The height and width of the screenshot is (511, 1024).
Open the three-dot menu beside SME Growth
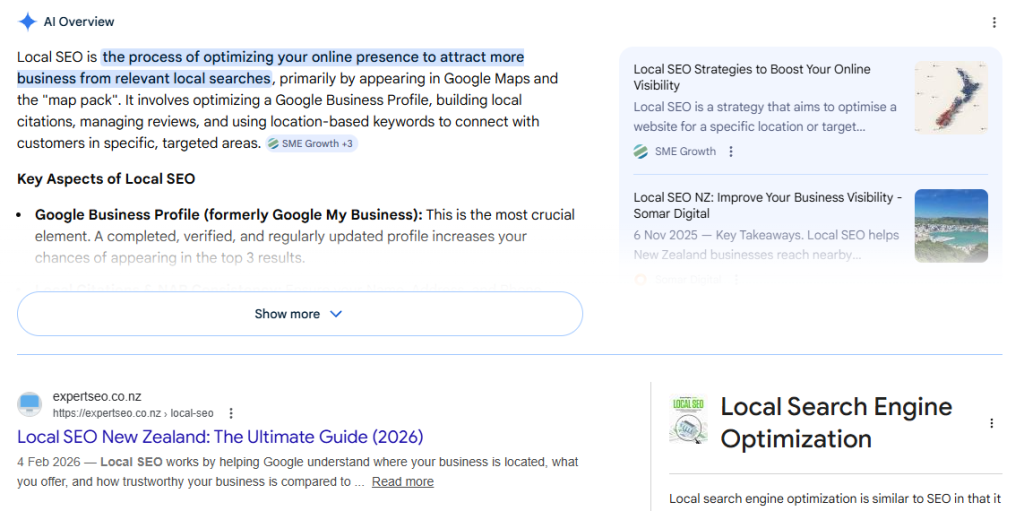coord(731,152)
